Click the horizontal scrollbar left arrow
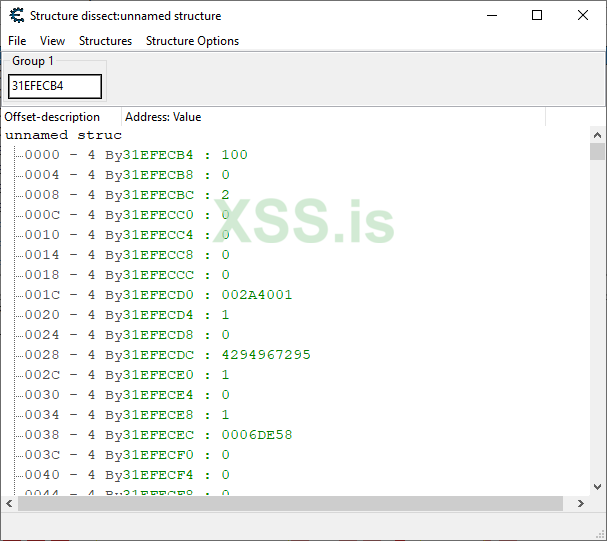This screenshot has width=607, height=541. click(x=9, y=503)
